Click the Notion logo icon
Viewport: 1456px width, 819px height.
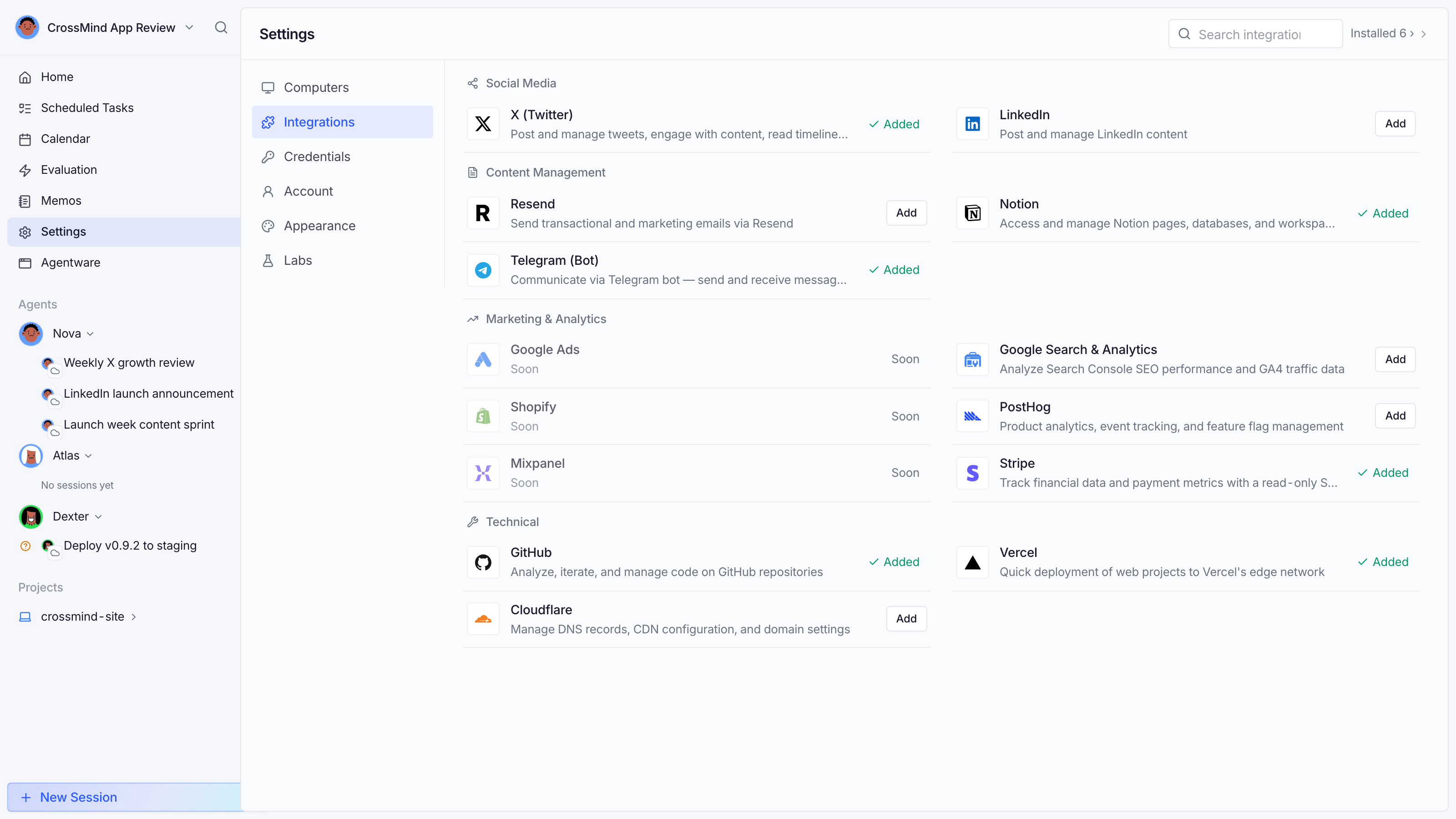coord(972,213)
